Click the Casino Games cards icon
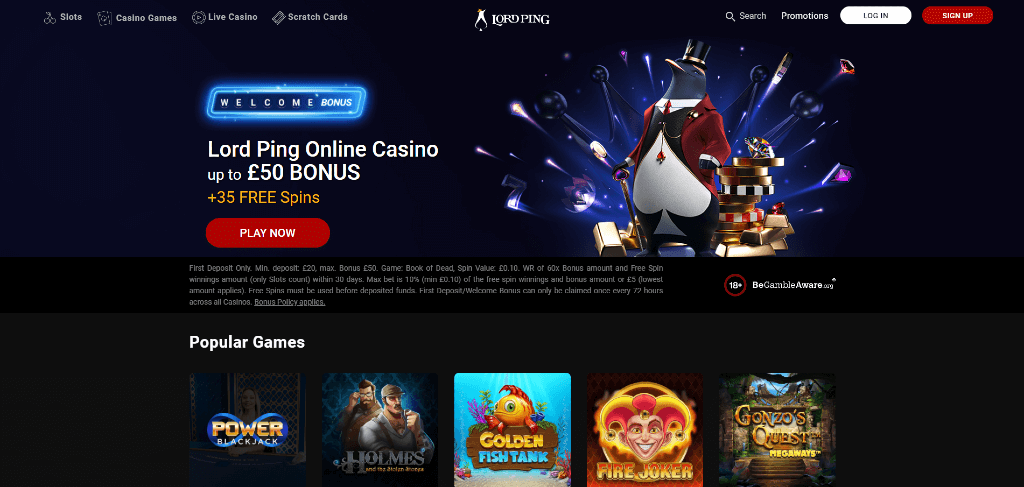Image resolution: width=1024 pixels, height=487 pixels. (104, 18)
